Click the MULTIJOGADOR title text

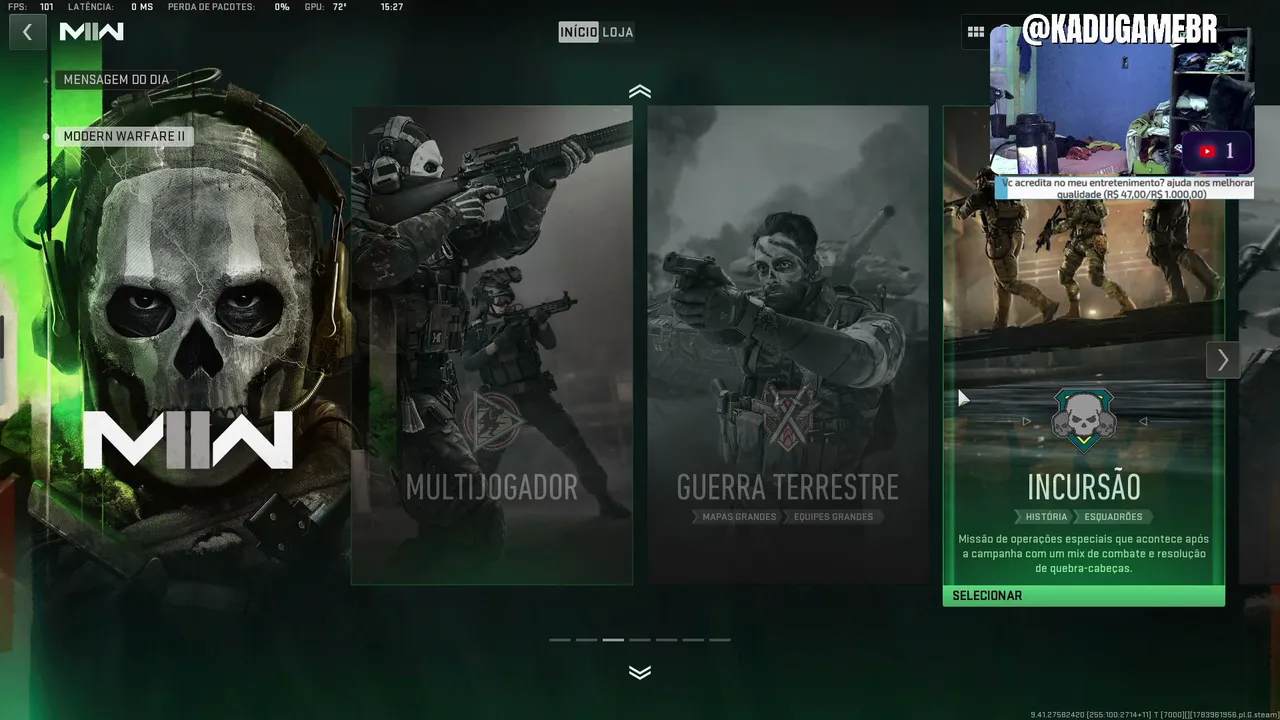(x=492, y=487)
